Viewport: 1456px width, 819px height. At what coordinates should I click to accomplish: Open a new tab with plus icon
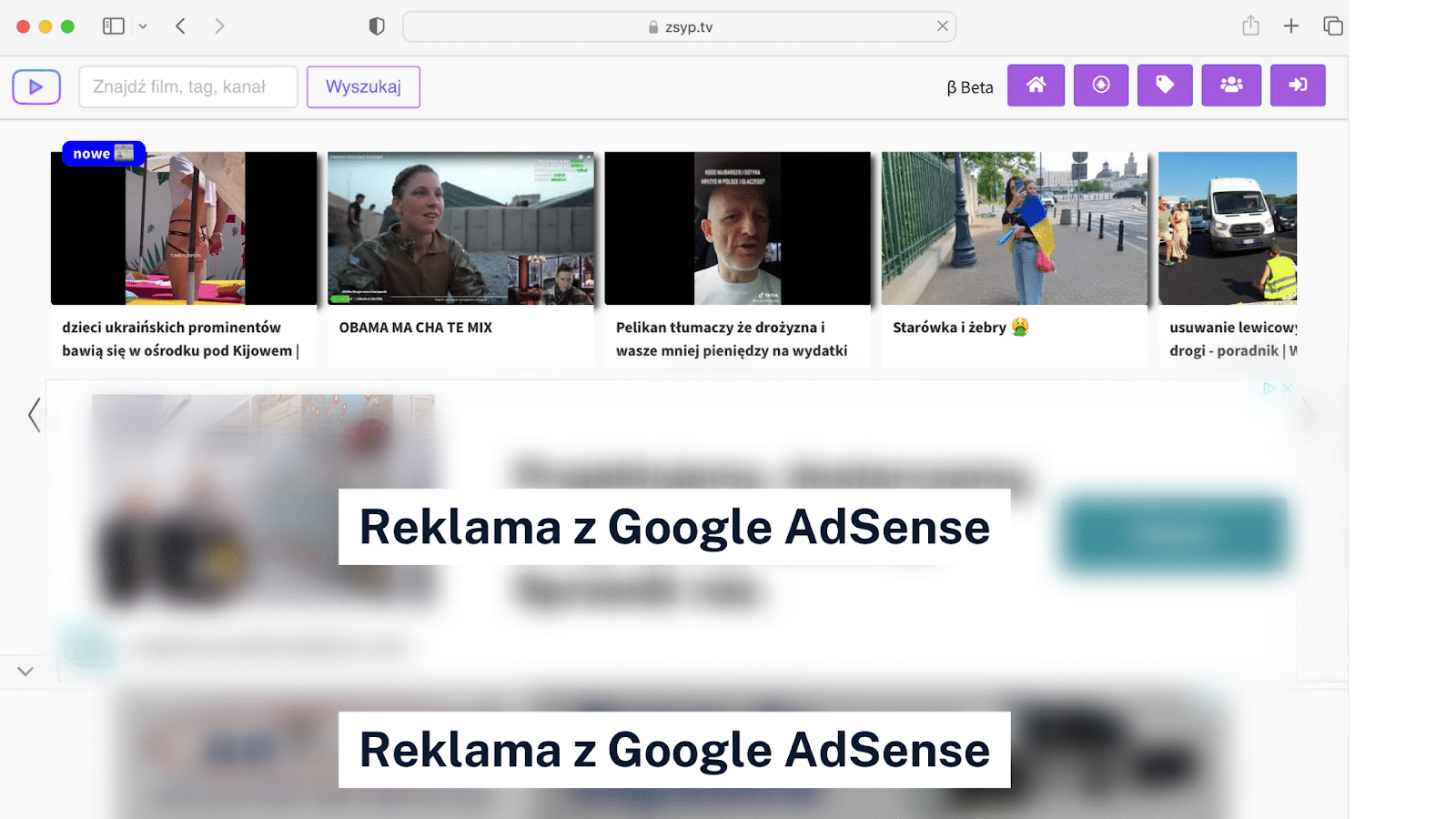1291,26
